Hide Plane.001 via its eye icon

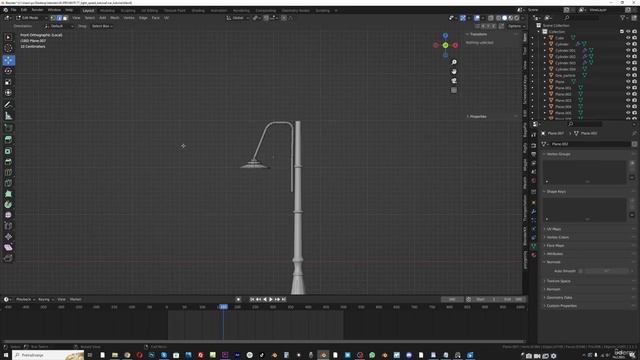click(628, 88)
